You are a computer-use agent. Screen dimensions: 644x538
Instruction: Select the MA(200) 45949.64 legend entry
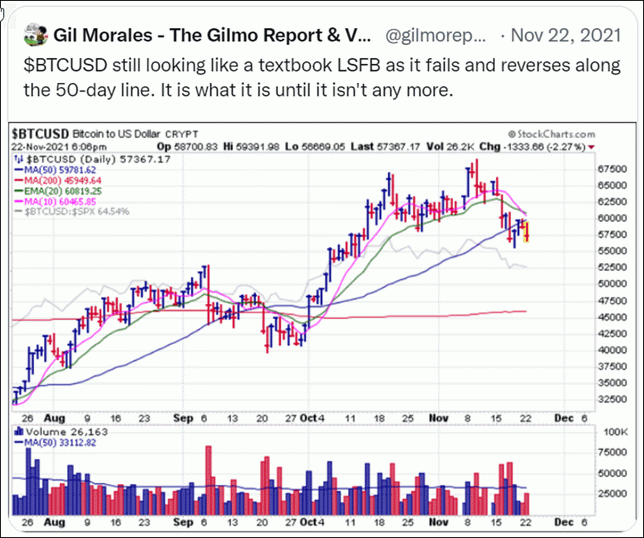(x=58, y=181)
